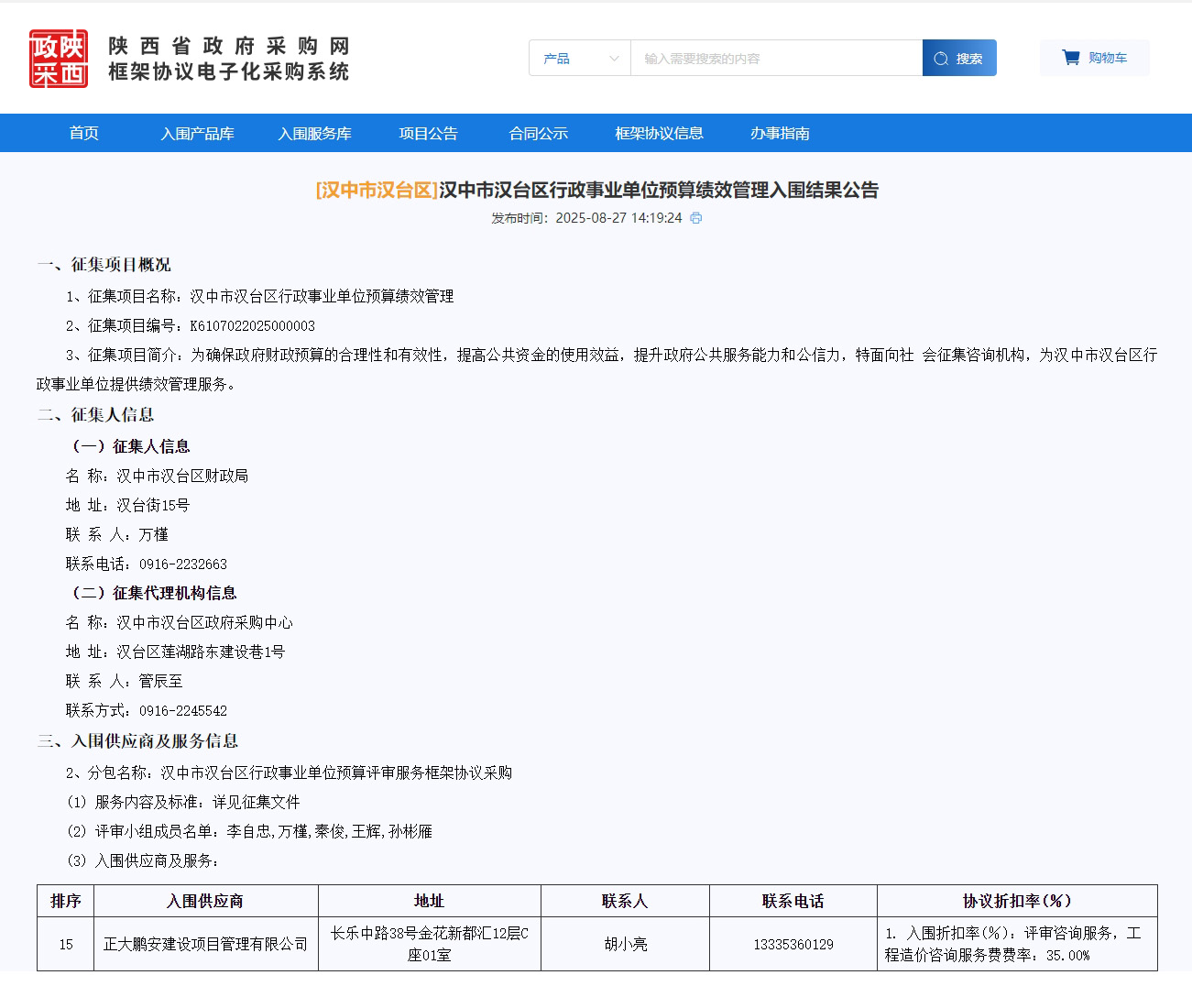Open the 产品 search category dropdown
Image resolution: width=1192 pixels, height=1008 pixels.
tap(579, 59)
